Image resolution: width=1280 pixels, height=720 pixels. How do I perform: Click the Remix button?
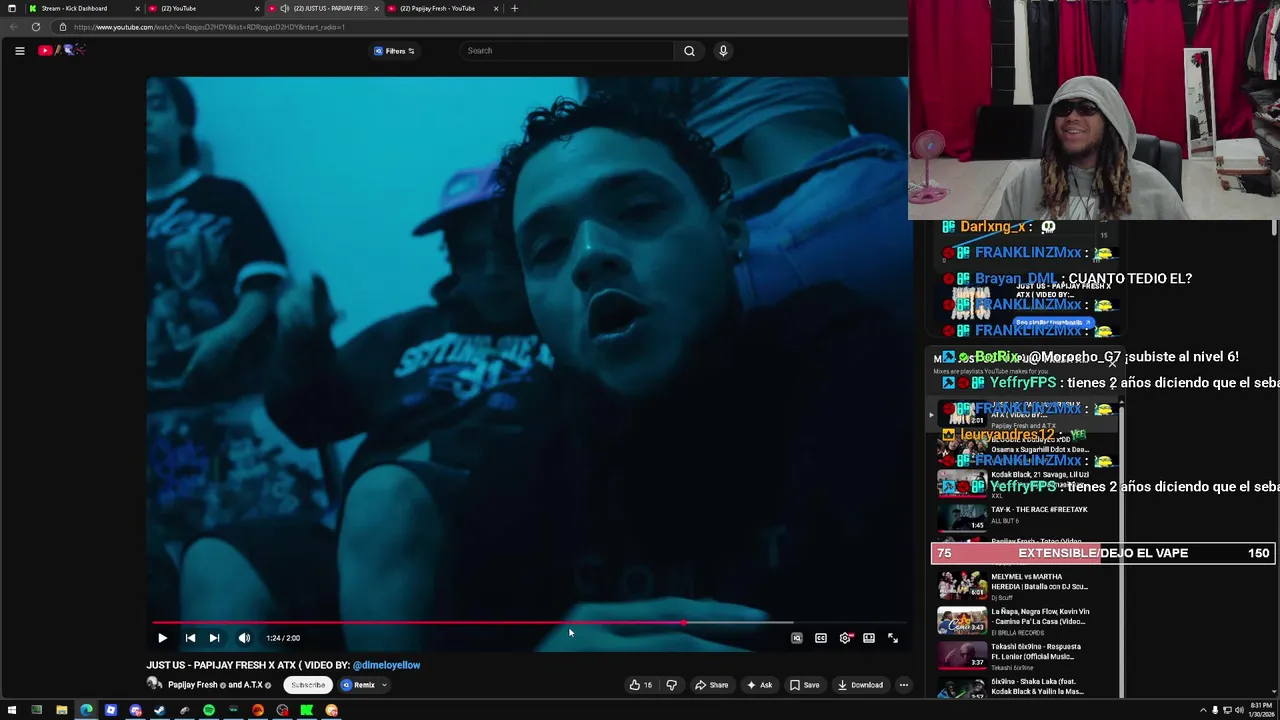(358, 685)
